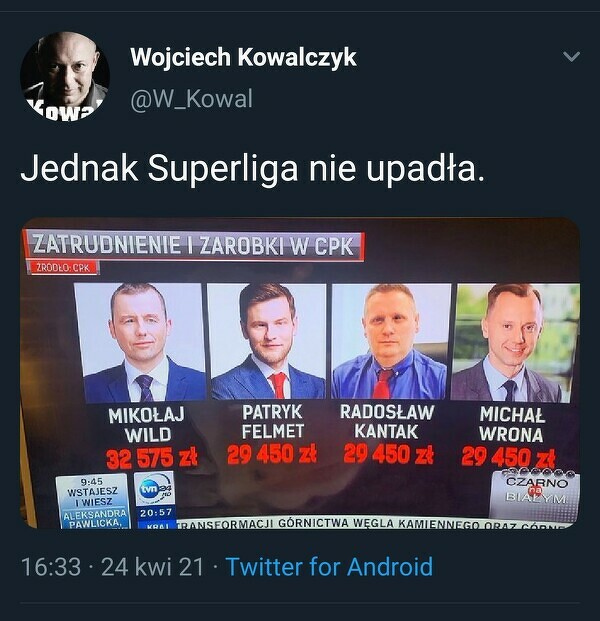Click Michał Wrona's photo
Image resolution: width=600 pixels, height=621 pixels.
515,343
